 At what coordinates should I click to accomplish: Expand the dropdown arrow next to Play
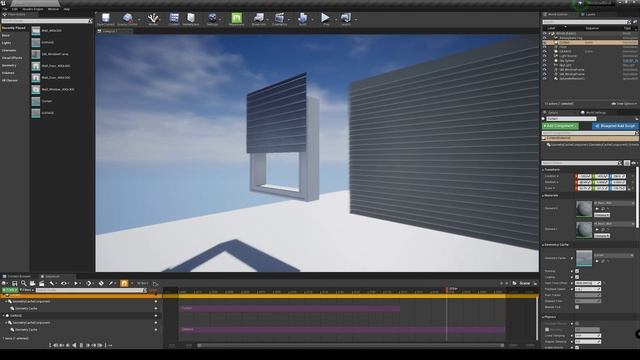(336, 19)
